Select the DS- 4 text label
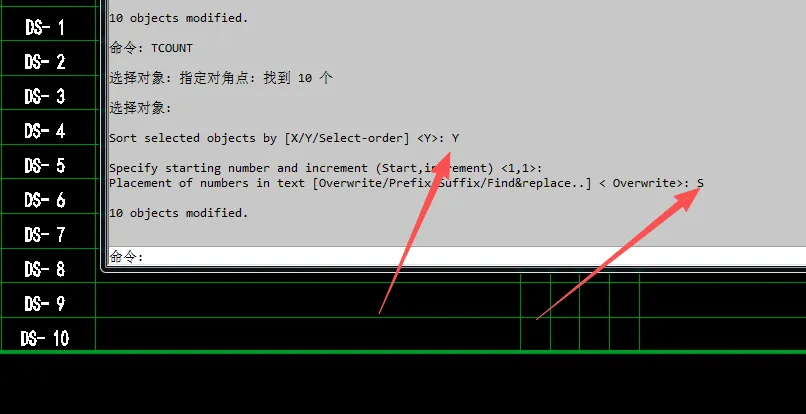806x414 pixels. click(x=45, y=131)
